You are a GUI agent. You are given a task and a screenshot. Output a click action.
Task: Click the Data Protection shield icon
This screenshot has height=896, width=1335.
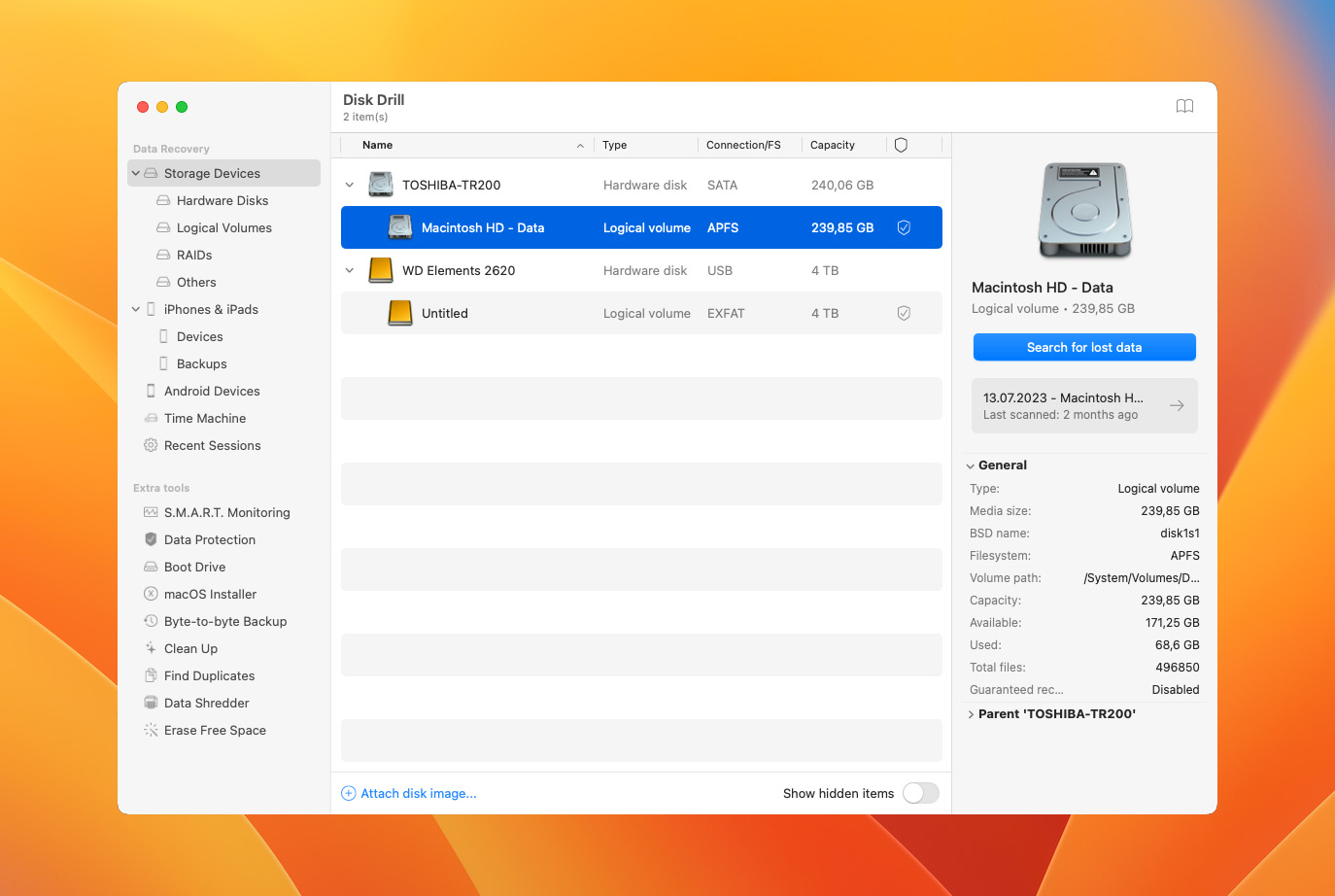point(151,539)
